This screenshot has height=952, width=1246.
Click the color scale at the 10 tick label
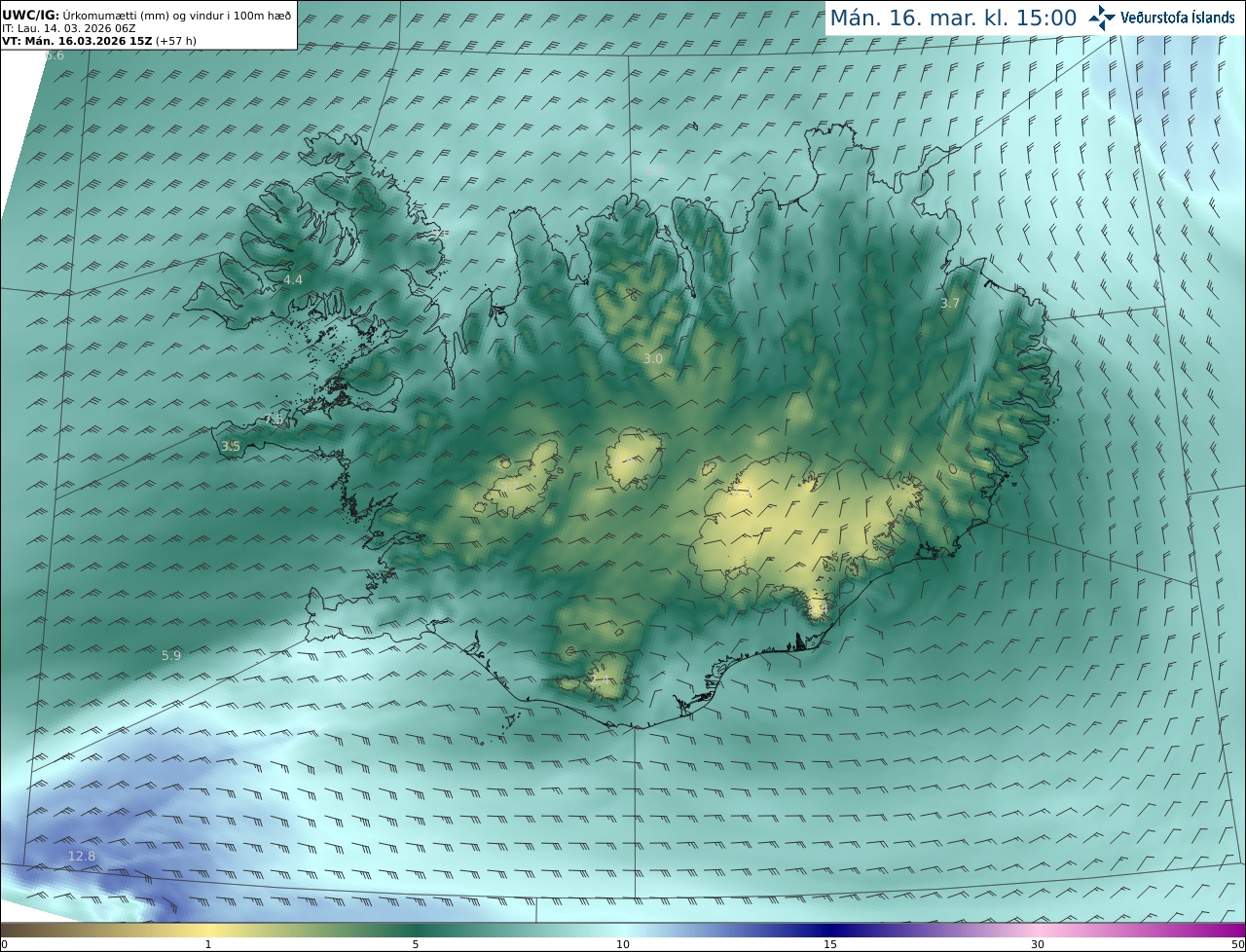(623, 944)
